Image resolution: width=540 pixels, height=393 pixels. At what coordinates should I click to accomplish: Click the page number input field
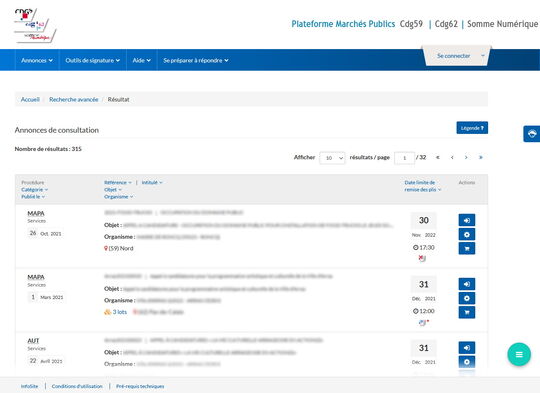(x=404, y=158)
